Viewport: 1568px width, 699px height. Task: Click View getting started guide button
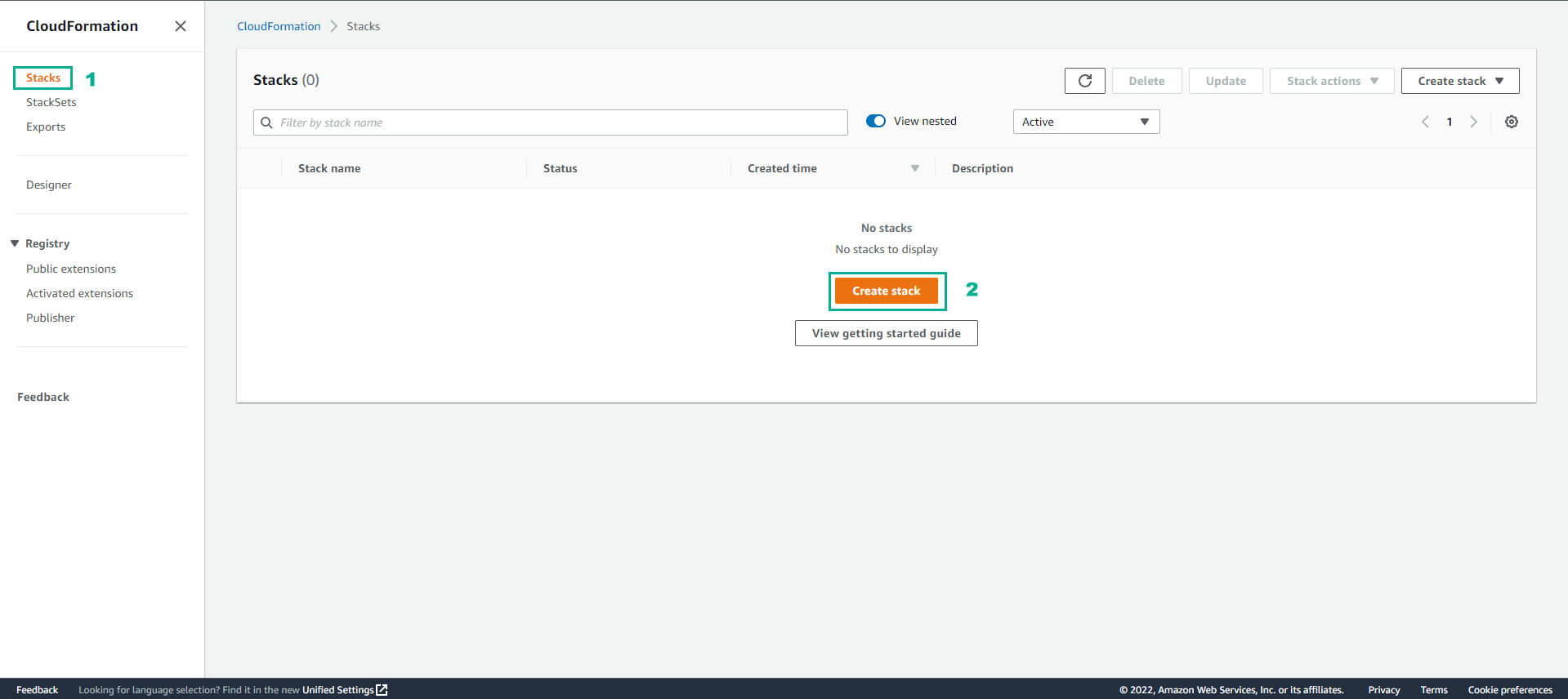pyautogui.click(x=887, y=333)
